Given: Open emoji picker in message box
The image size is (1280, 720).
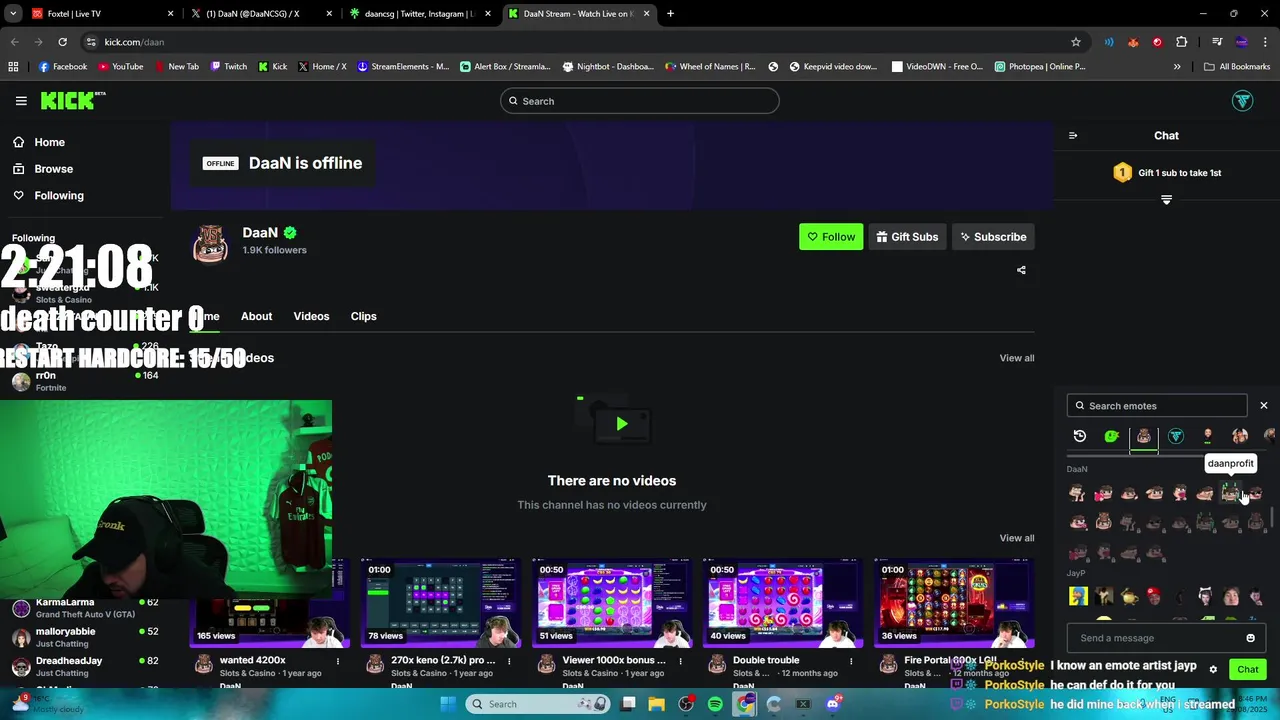Looking at the screenshot, I should pos(1250,638).
